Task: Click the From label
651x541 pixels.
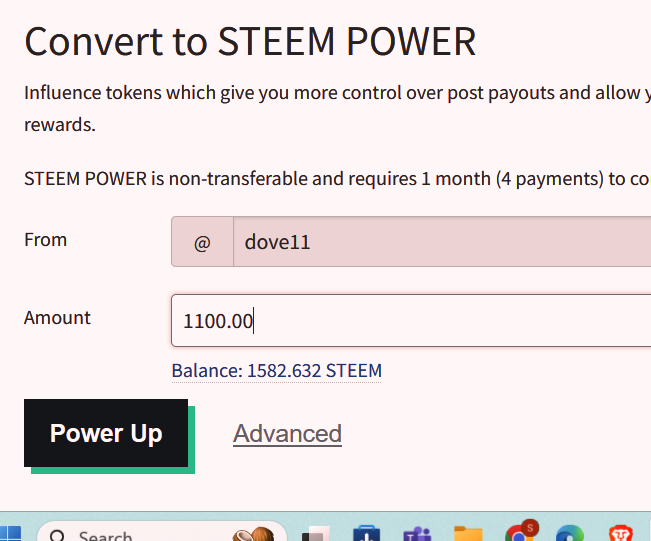Action: [45, 240]
